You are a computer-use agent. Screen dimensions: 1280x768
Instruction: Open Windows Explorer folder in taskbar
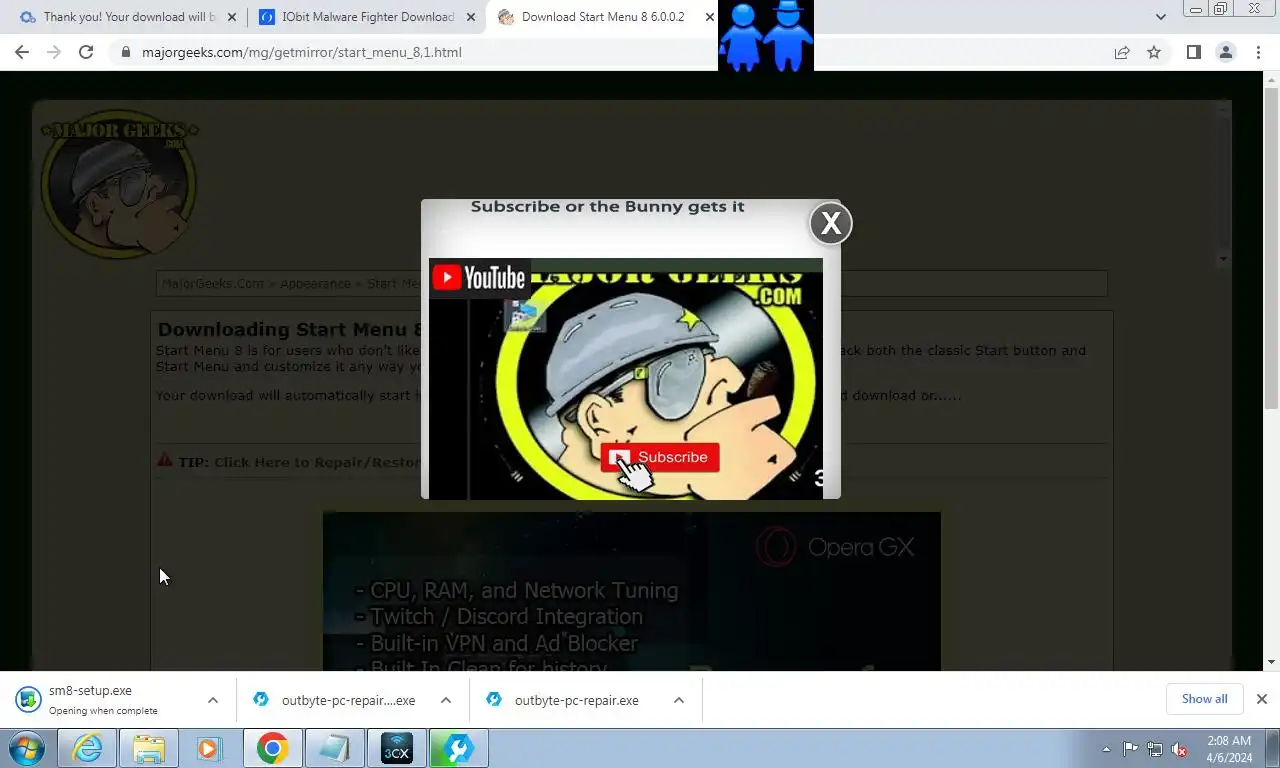149,748
